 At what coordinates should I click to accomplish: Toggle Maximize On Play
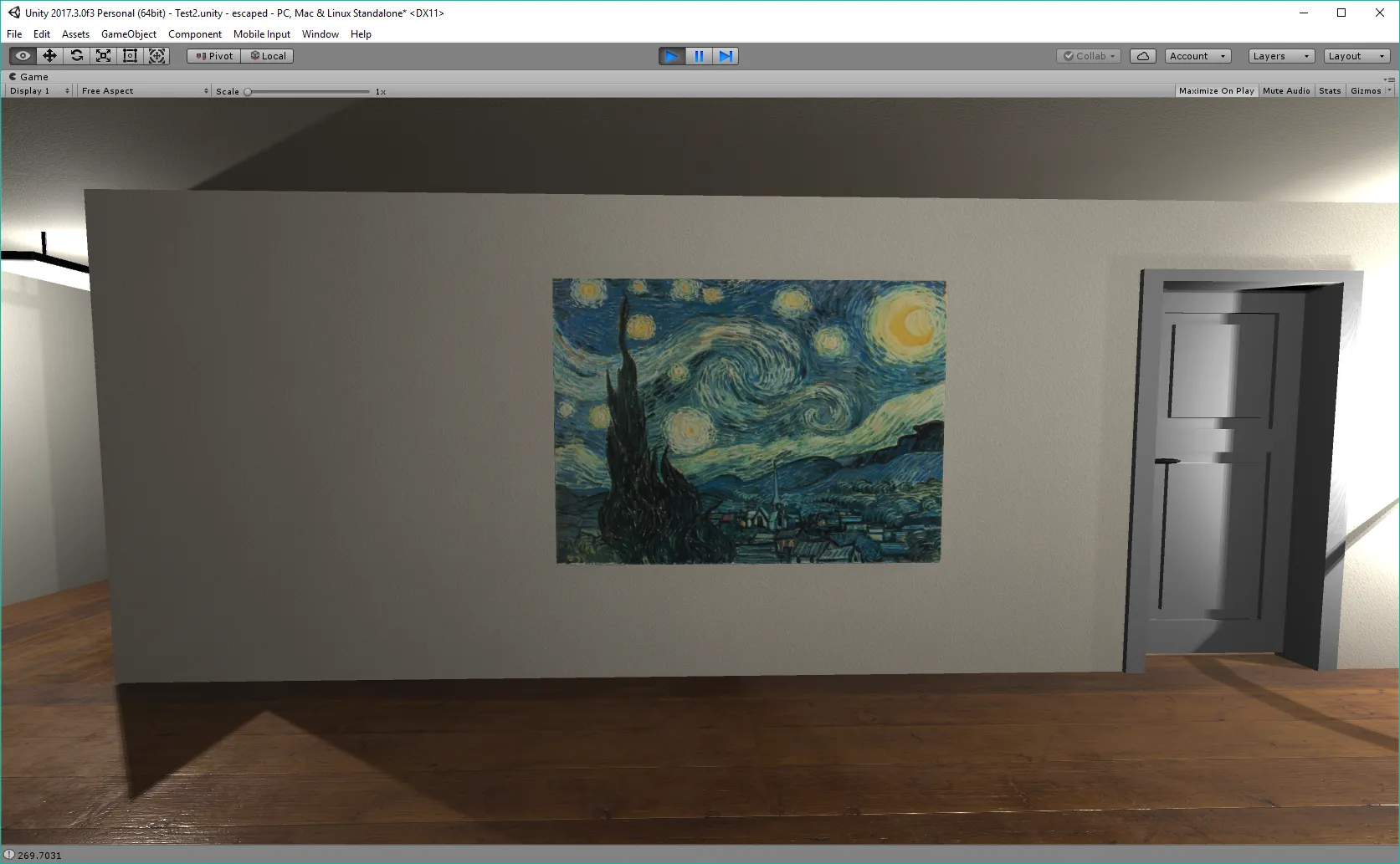click(x=1216, y=91)
